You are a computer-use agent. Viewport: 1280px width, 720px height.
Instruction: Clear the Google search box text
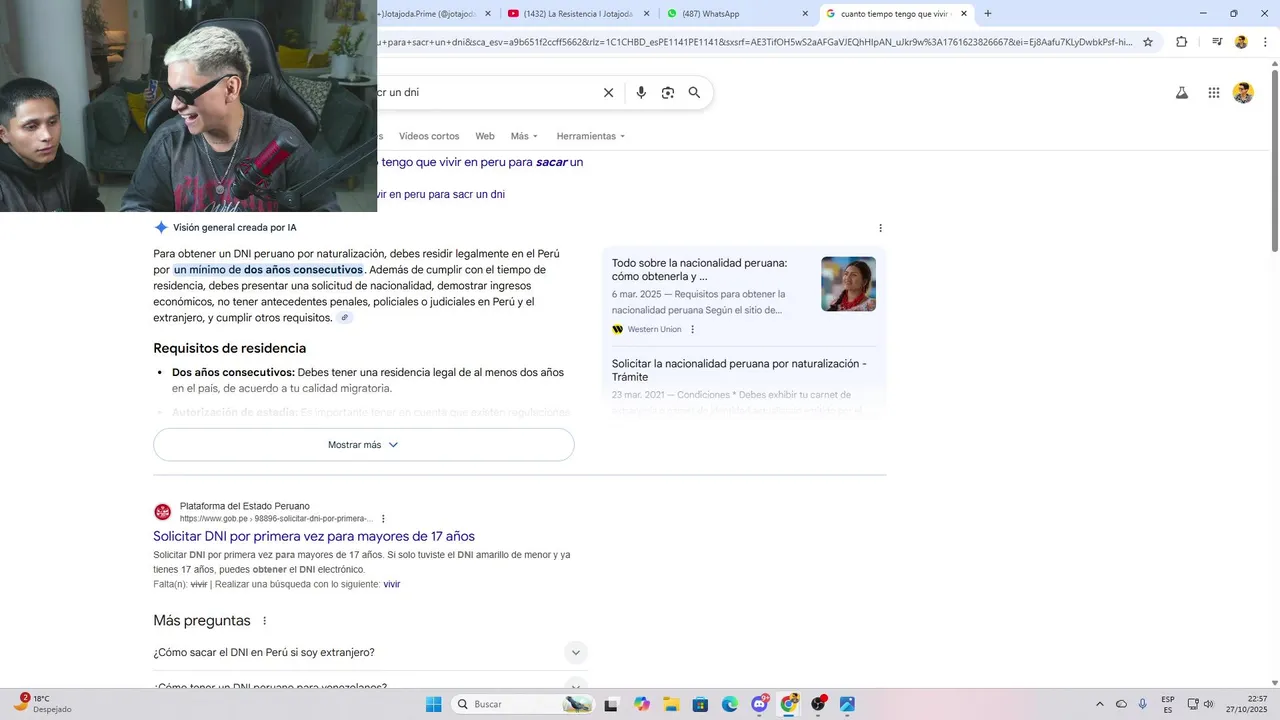tap(608, 93)
